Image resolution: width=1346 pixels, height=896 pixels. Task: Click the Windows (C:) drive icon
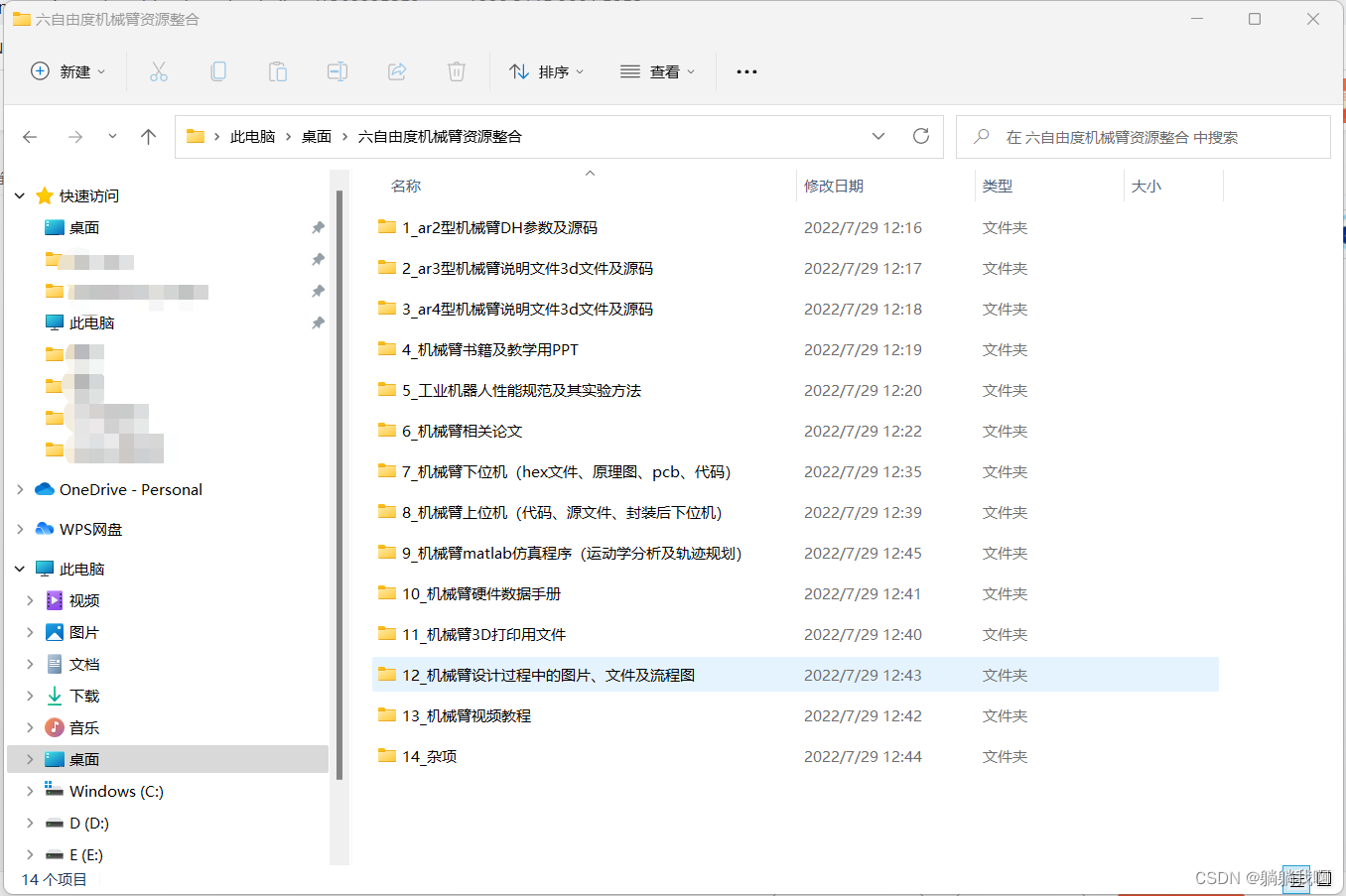[55, 791]
